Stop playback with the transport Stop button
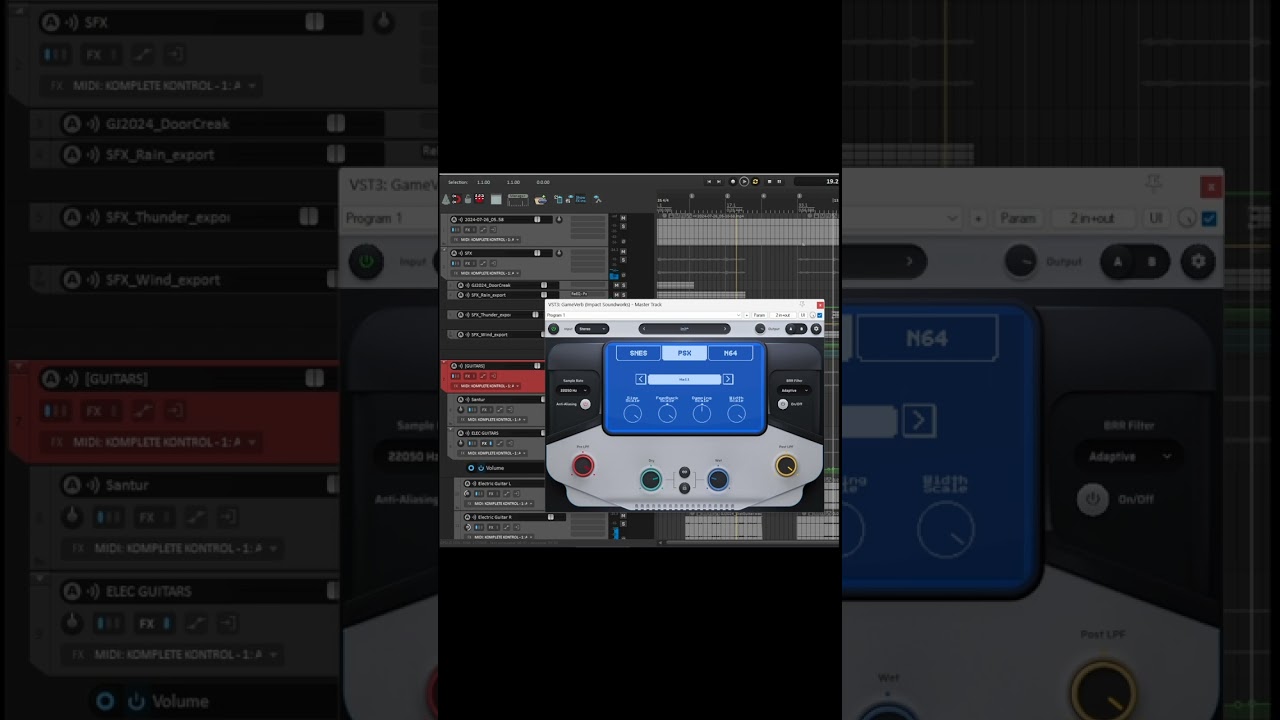 [x=769, y=182]
